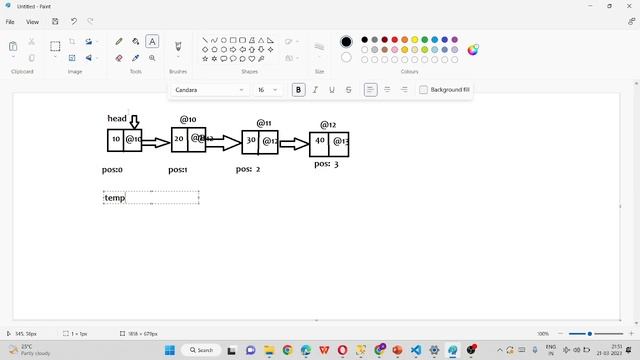Open the Candara font family dropdown

209,90
